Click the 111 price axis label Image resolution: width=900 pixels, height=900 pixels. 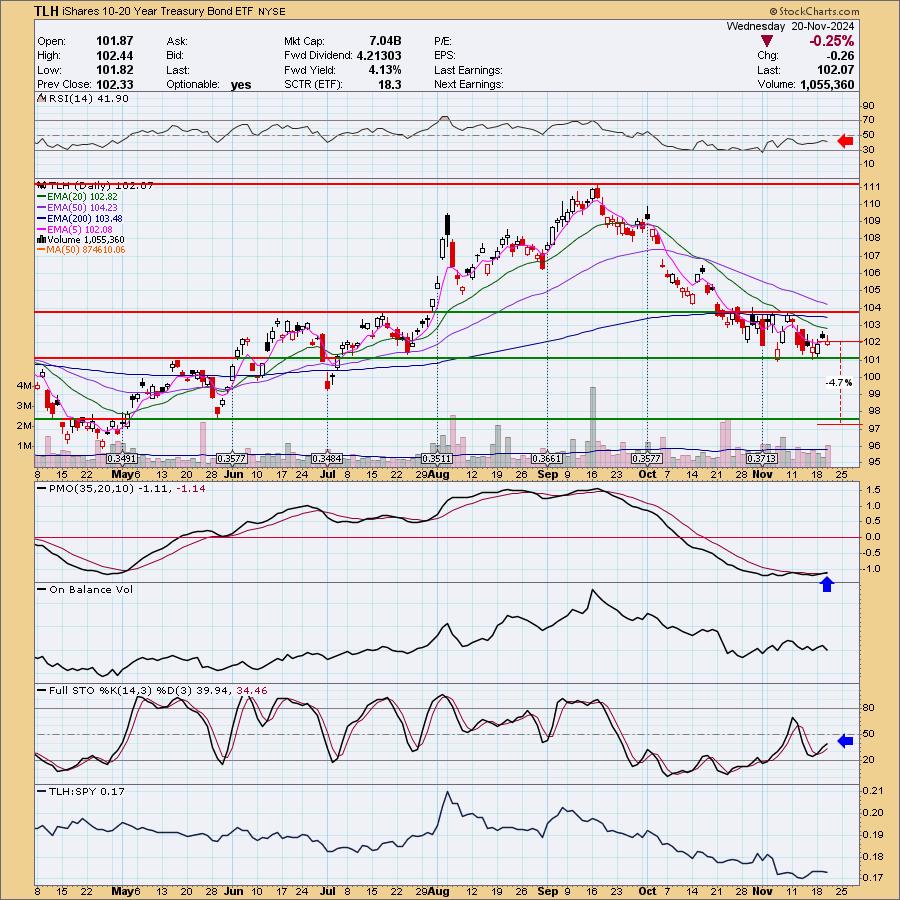pyautogui.click(x=873, y=187)
